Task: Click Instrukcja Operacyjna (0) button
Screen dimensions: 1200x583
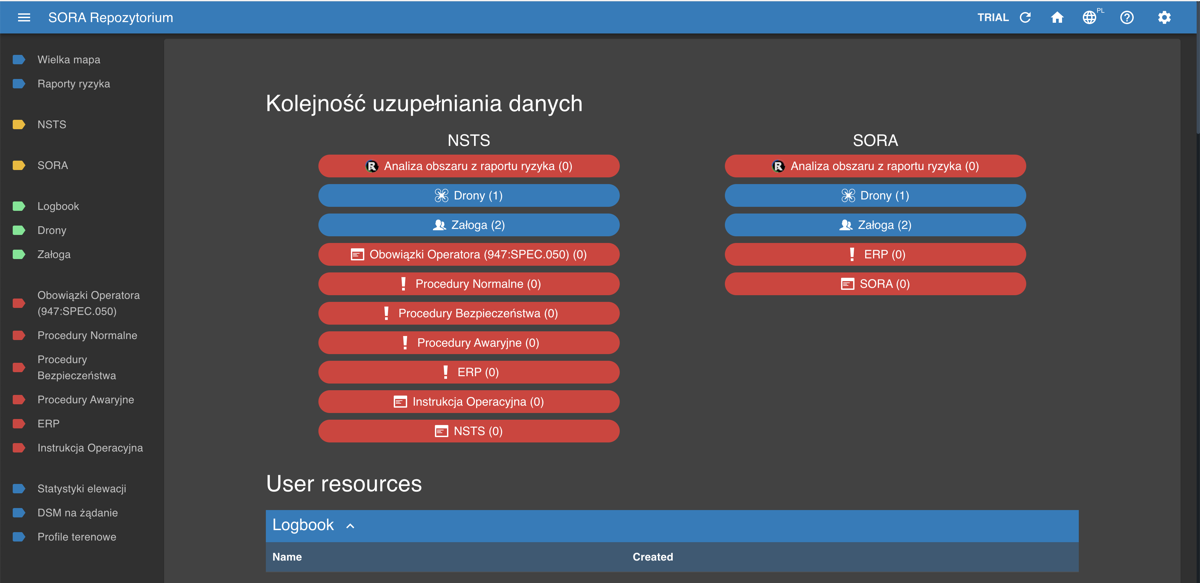Action: coord(469,402)
